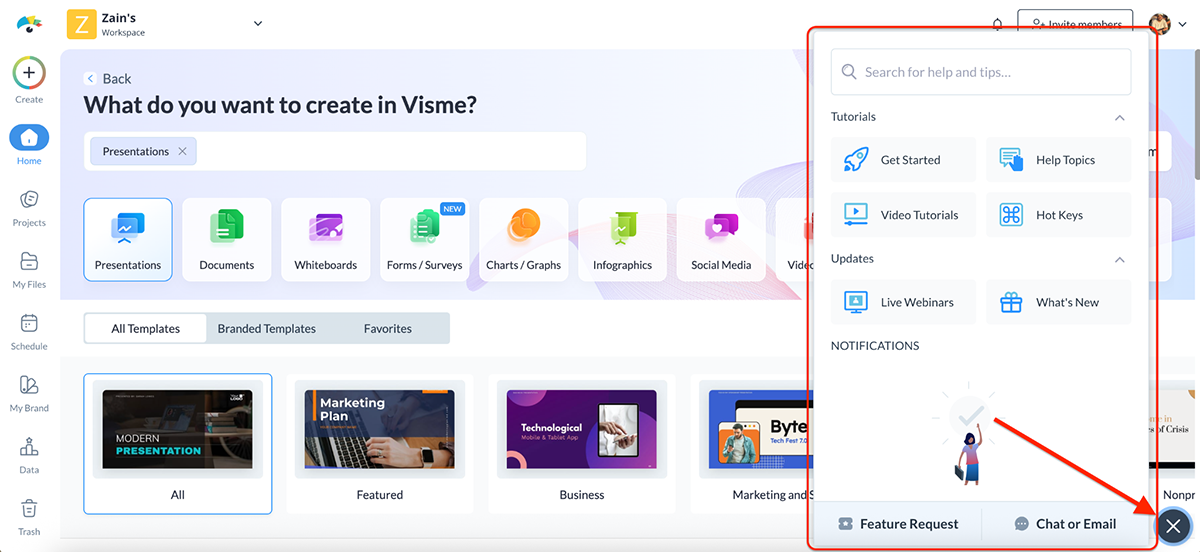1200x552 pixels.
Task: Click the help search field
Action: click(980, 72)
